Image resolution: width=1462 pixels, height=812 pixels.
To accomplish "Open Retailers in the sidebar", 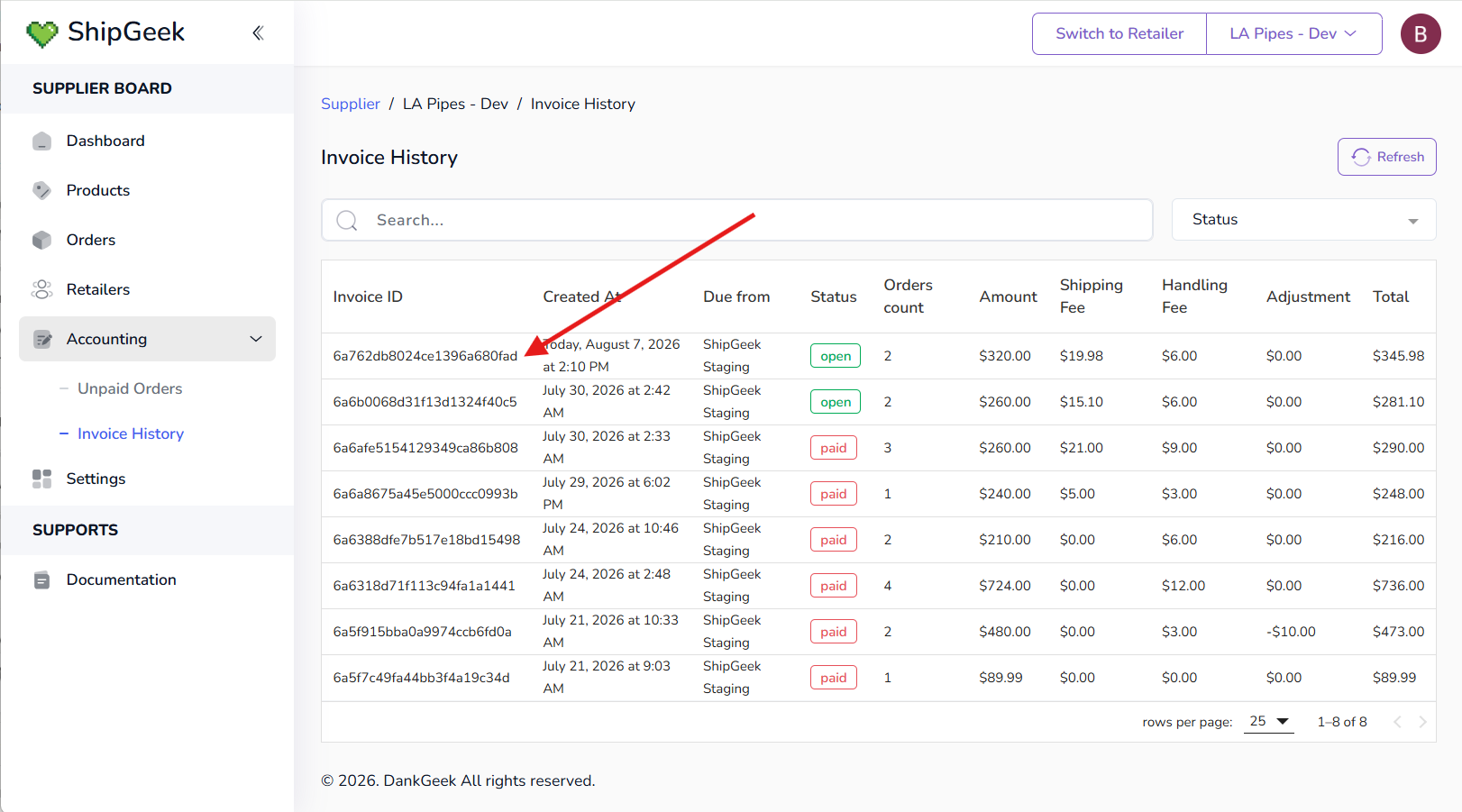I will tap(147, 289).
